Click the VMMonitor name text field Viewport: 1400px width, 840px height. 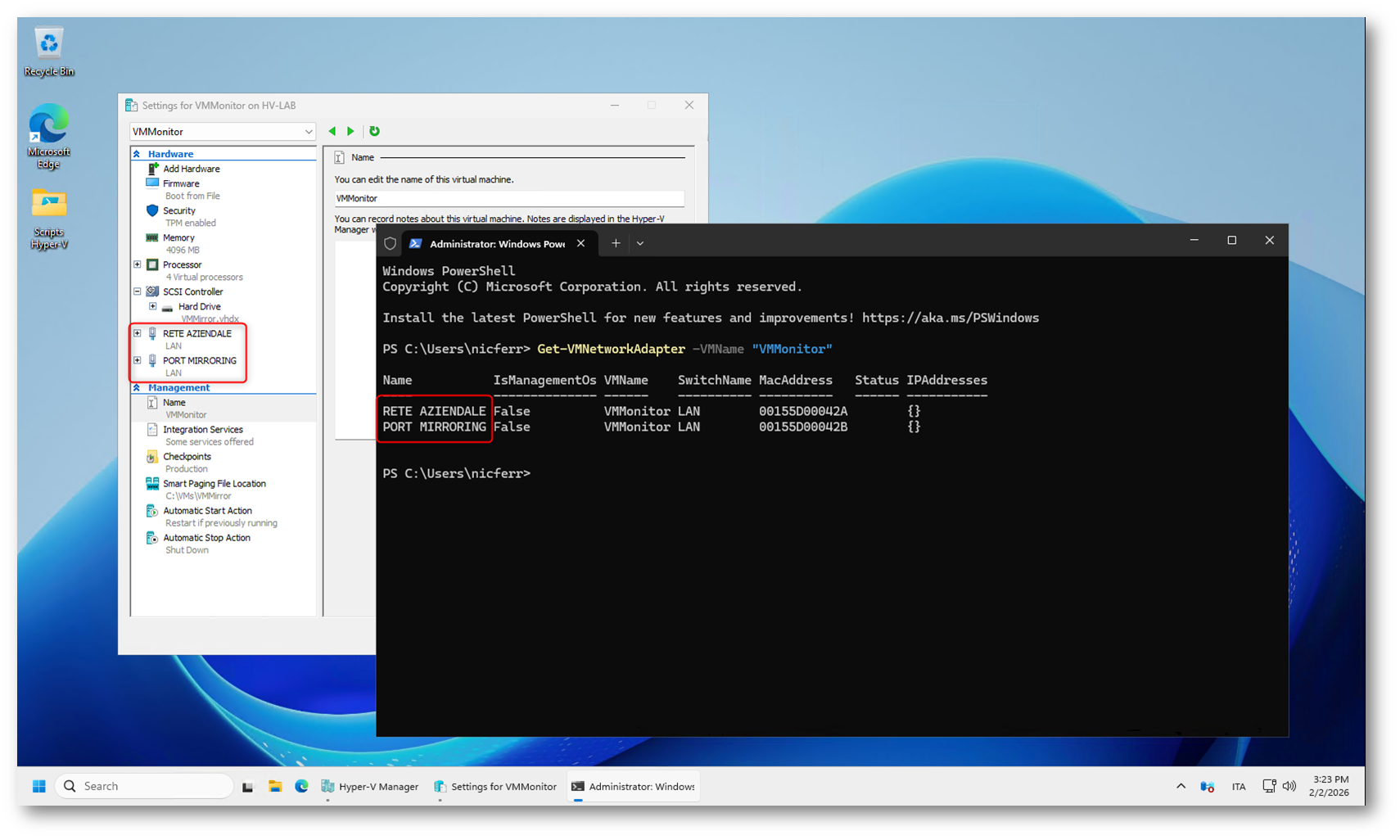tap(508, 198)
